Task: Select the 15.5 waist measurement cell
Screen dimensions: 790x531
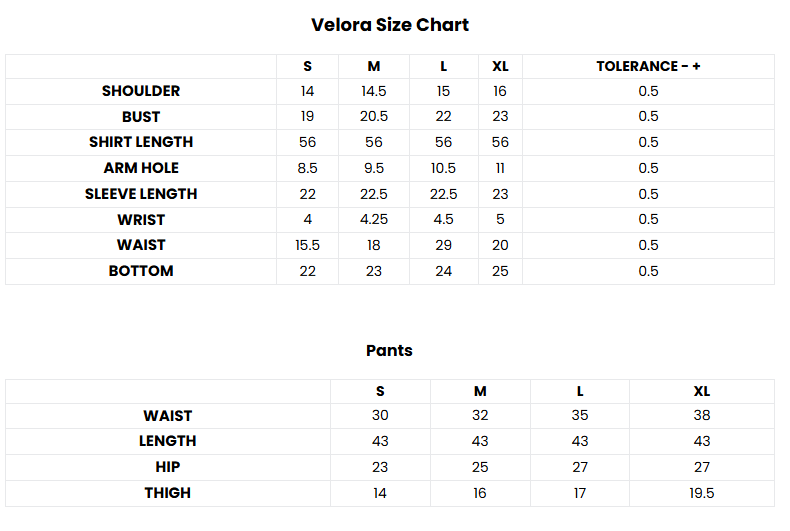Action: [307, 245]
